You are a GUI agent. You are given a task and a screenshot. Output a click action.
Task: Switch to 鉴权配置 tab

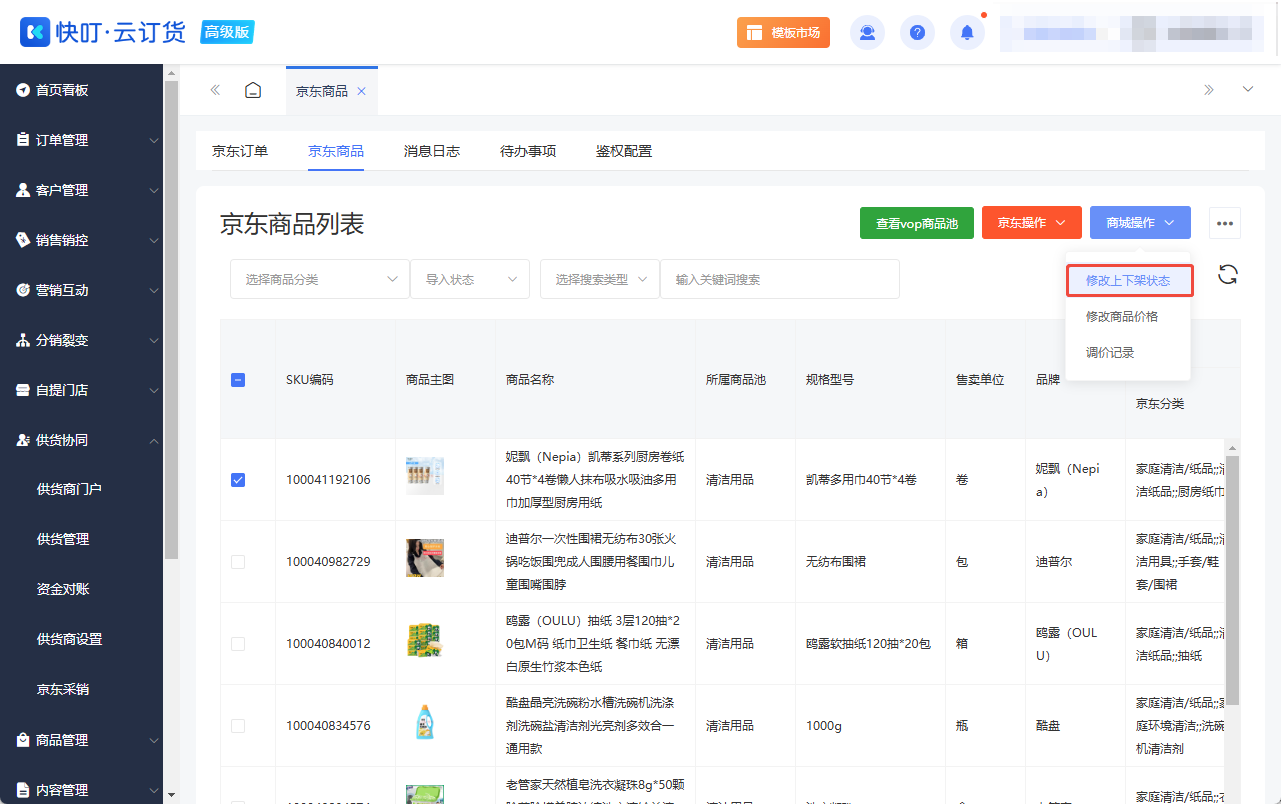(x=624, y=152)
